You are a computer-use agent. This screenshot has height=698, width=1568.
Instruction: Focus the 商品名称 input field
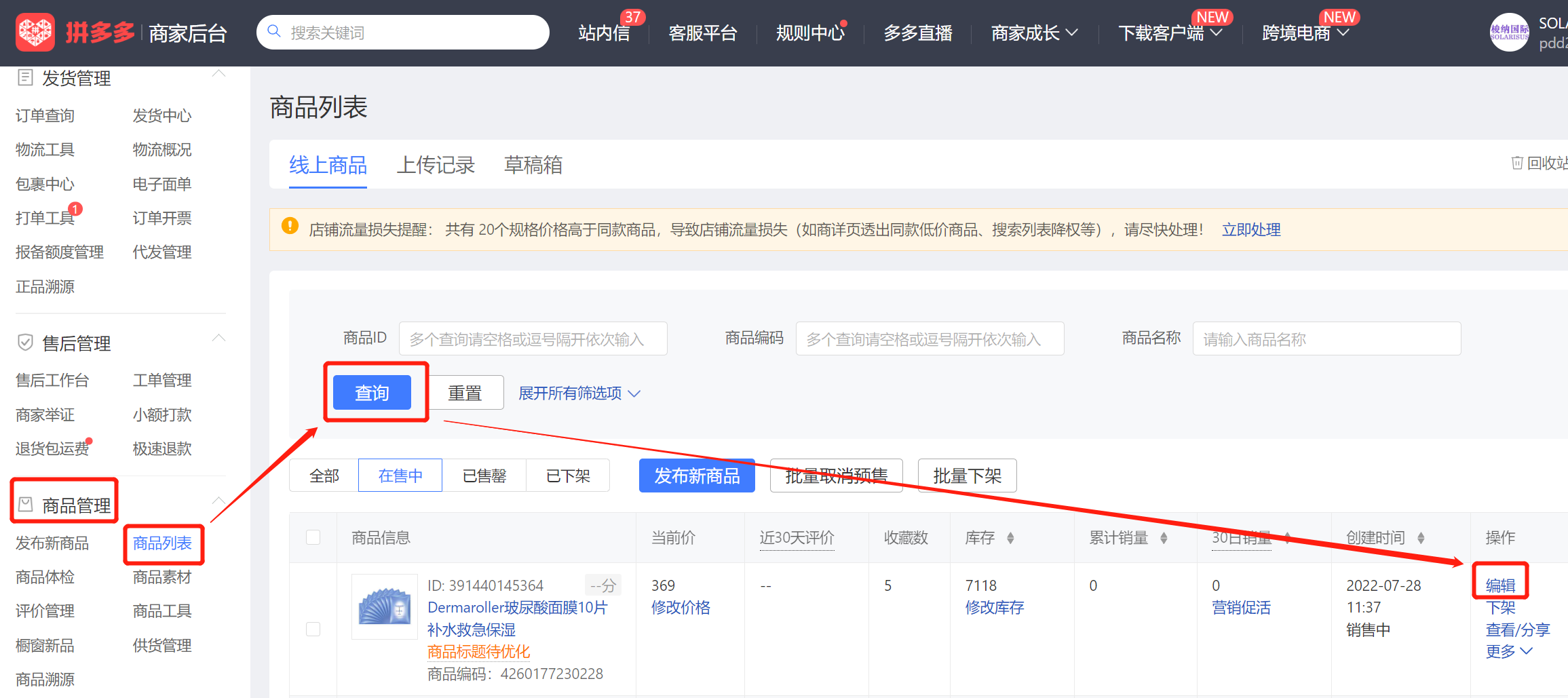[x=1326, y=338]
